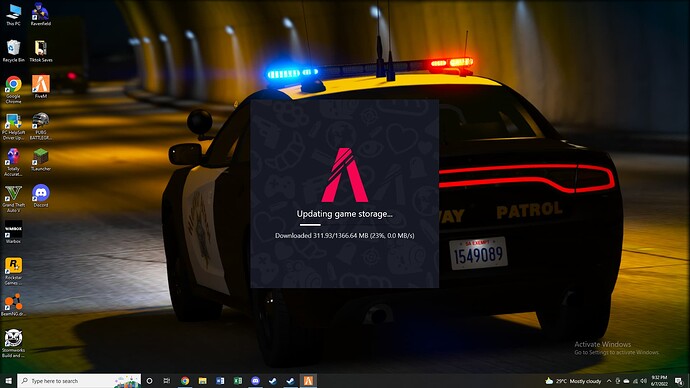
Task: Click the Type here to search box
Action: coord(79,381)
